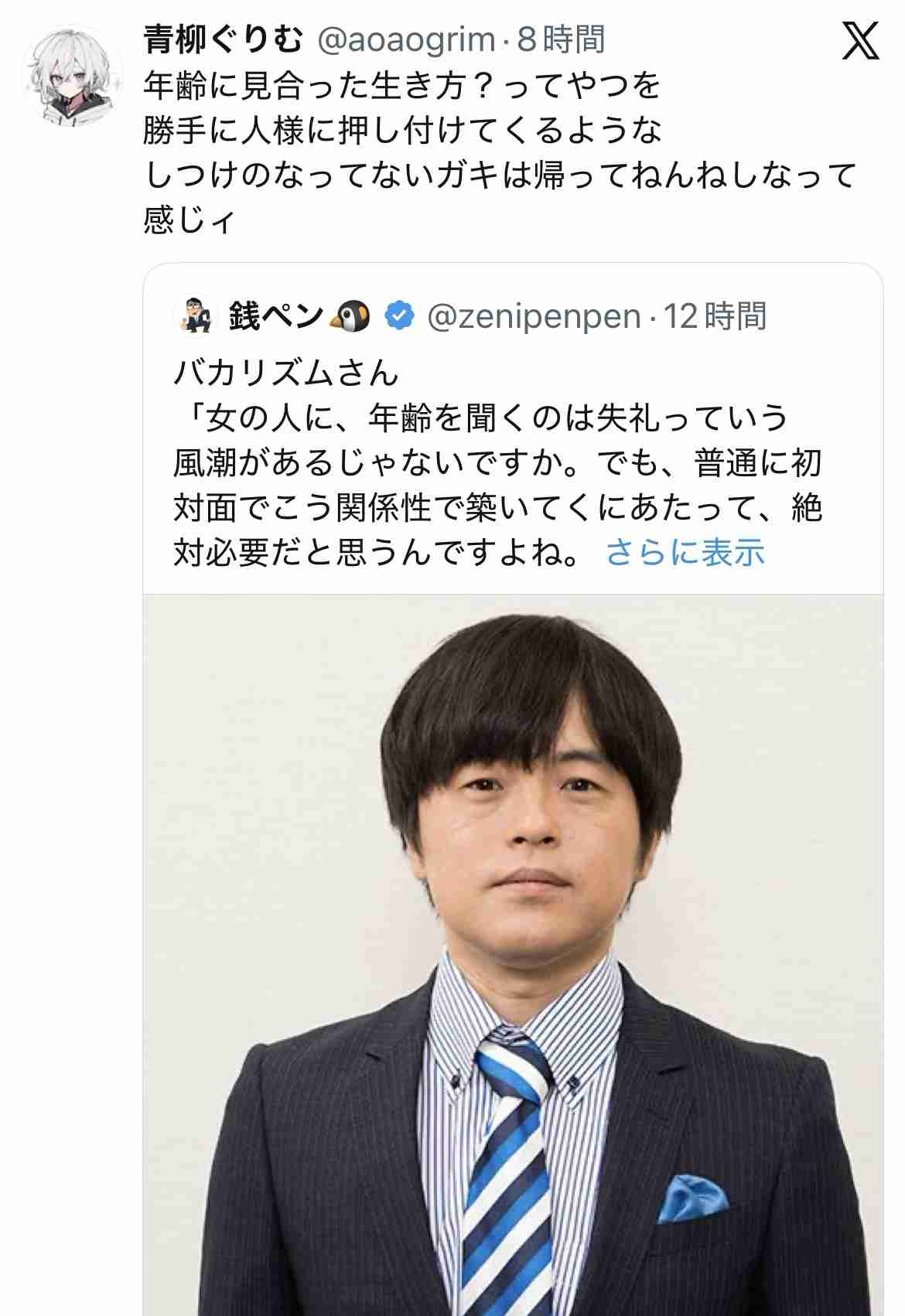Open the 銭ペン display name
Screen dimensions: 905x1316
pos(275,316)
